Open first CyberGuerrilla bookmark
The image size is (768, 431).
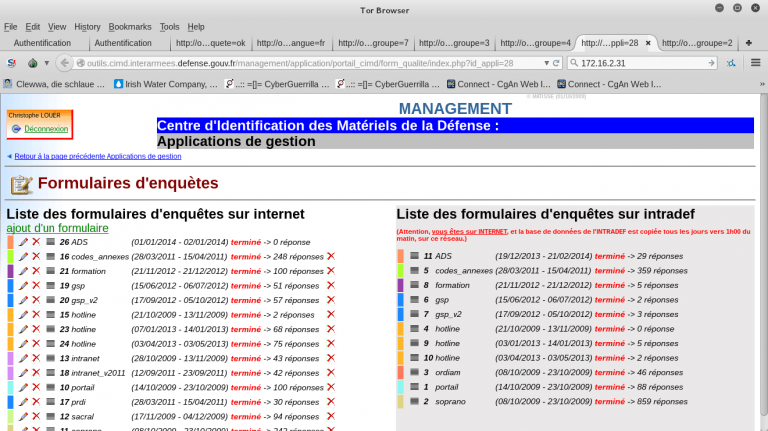pos(277,84)
